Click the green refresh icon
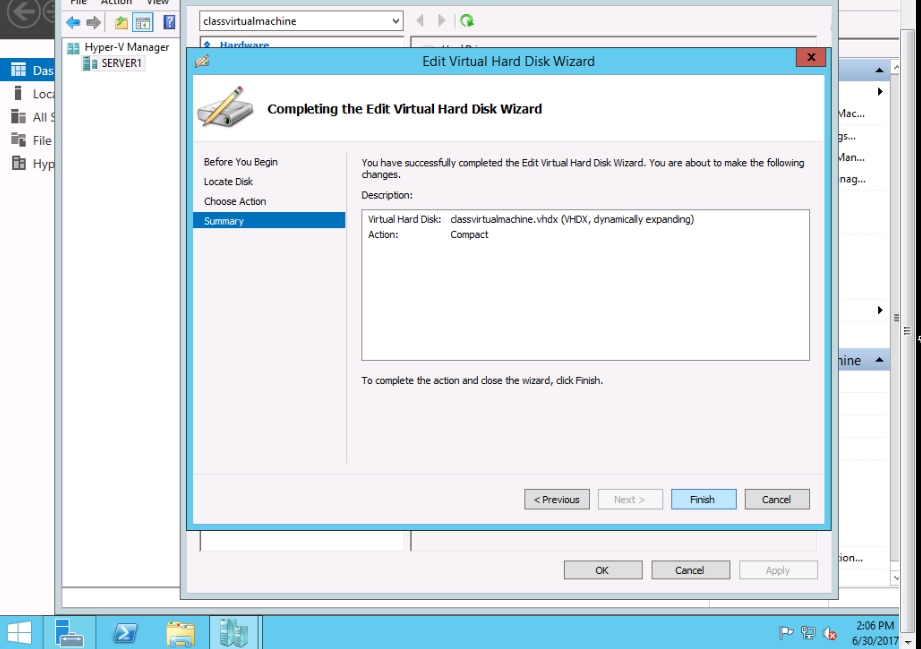The height and width of the screenshot is (649, 921). point(467,21)
